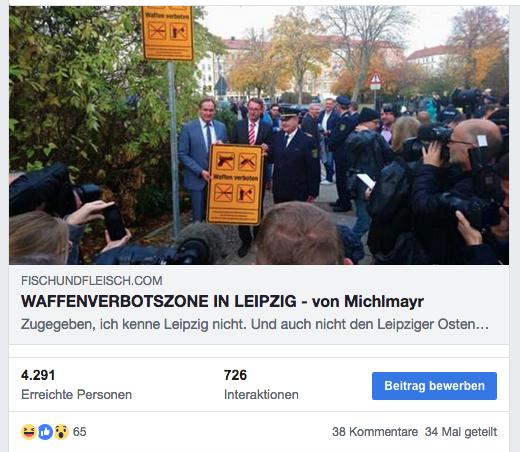Click the Wow surprised reaction emoji
Viewport: 520px width, 452px height.
61,432
